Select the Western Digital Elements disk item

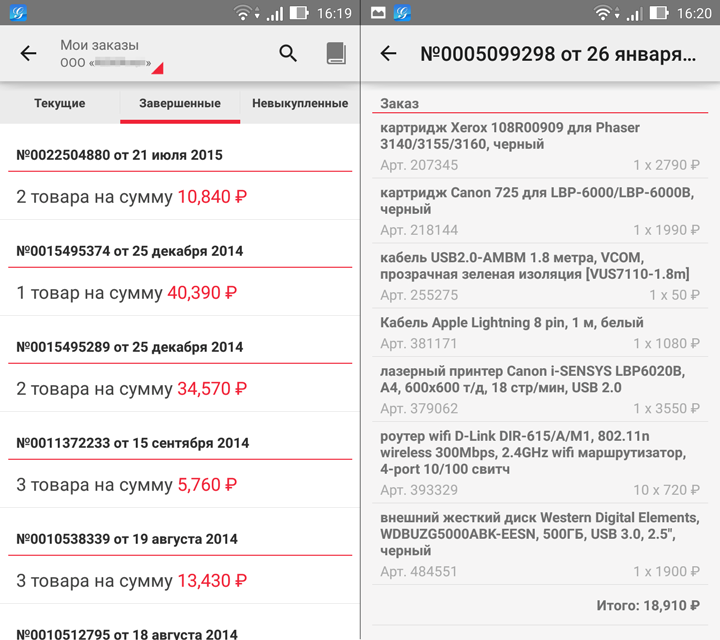click(x=540, y=544)
